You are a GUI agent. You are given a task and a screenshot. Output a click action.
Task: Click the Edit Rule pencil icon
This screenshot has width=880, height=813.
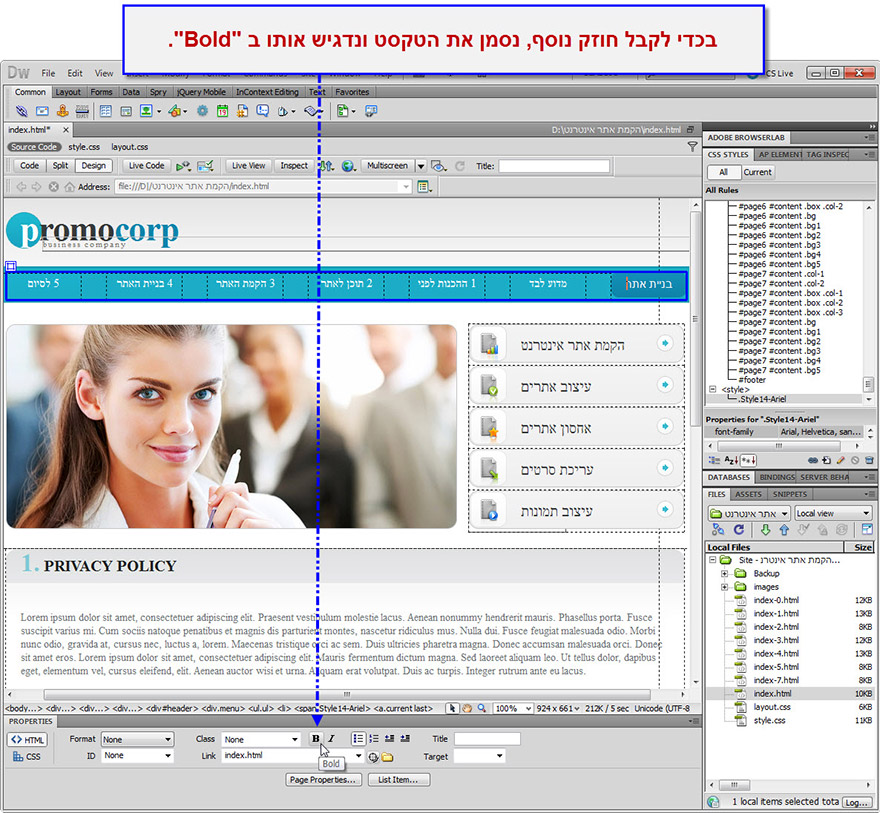point(840,460)
